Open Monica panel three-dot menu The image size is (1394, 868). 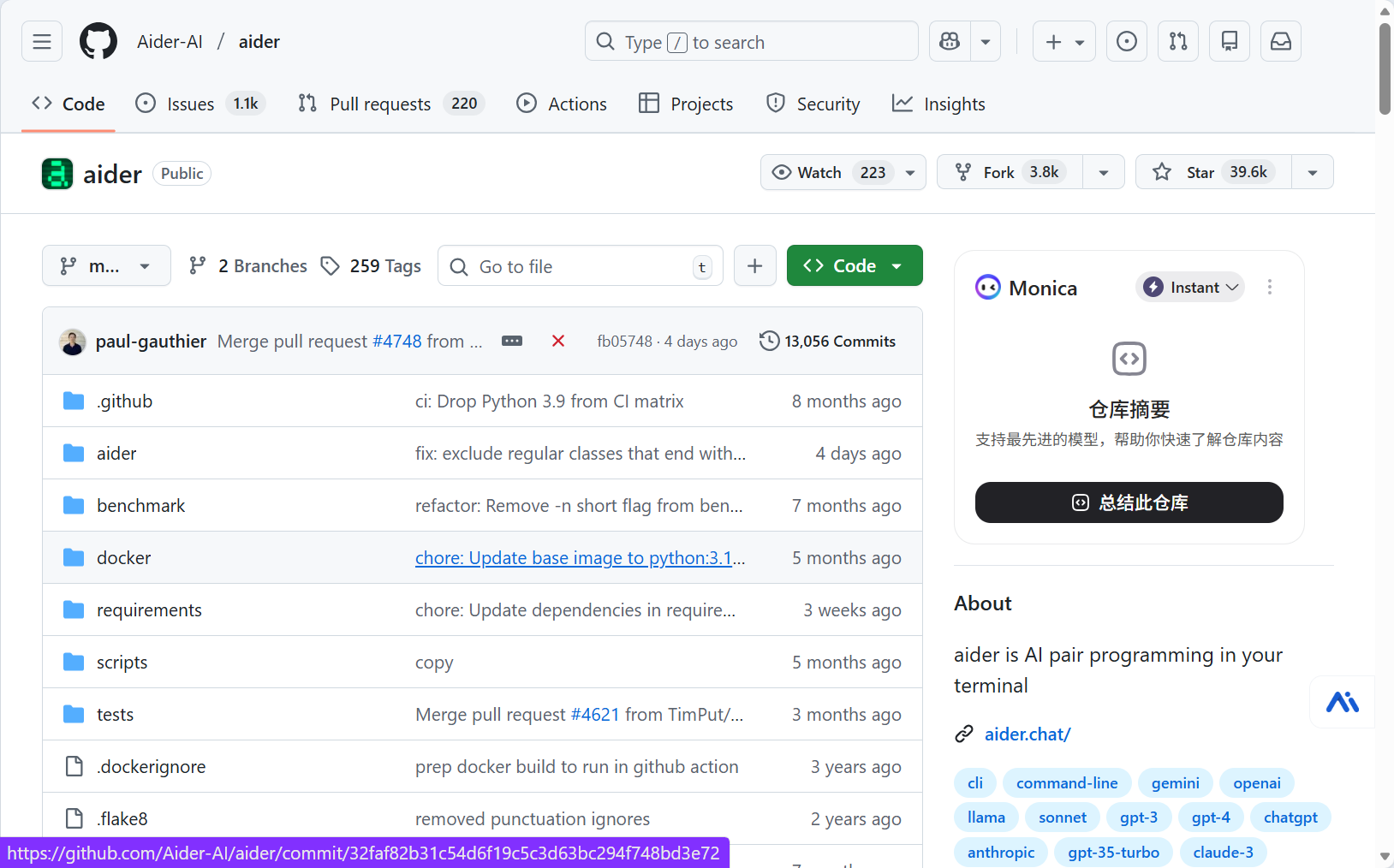click(x=1270, y=288)
